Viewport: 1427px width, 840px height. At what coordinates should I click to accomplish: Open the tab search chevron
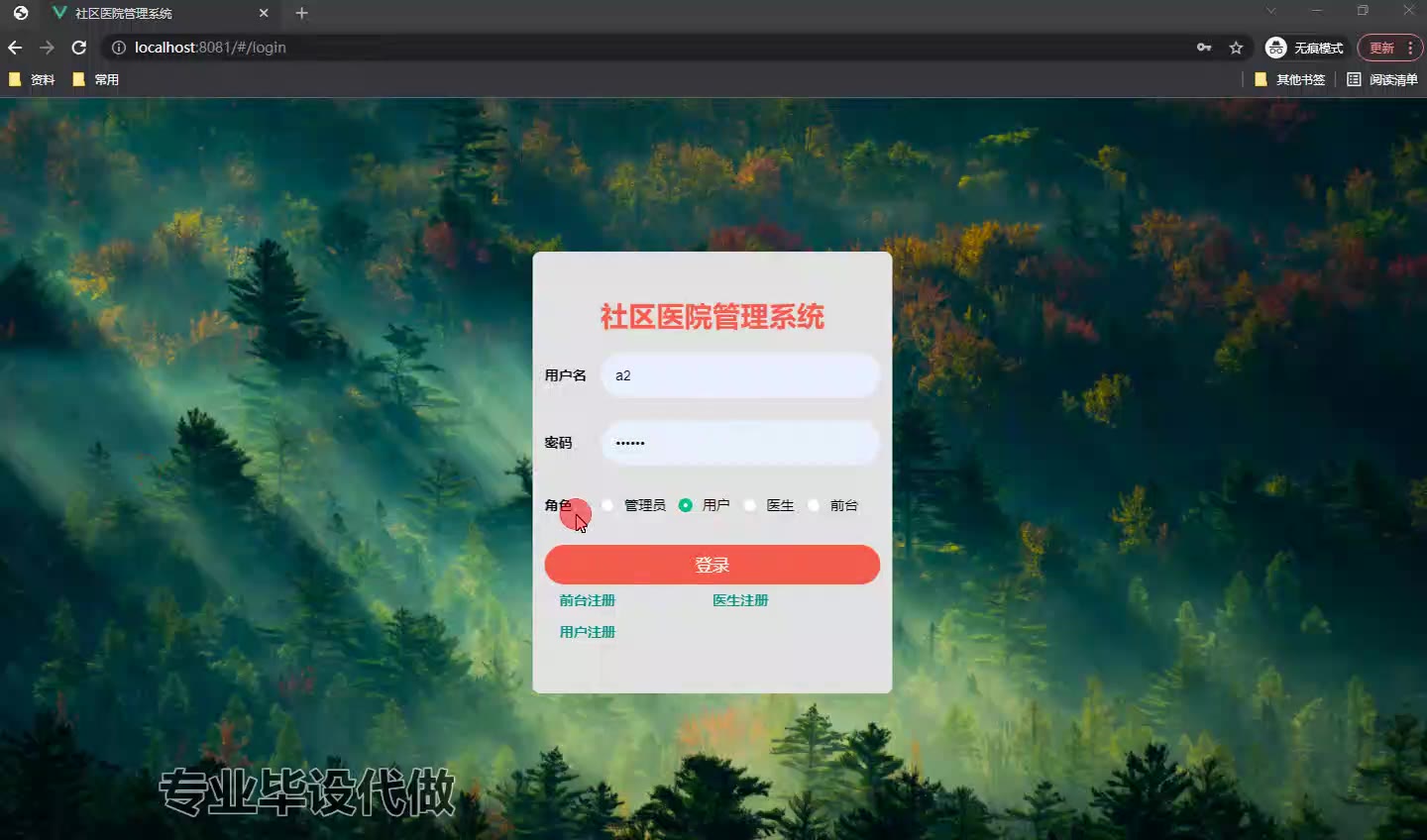tap(1271, 11)
